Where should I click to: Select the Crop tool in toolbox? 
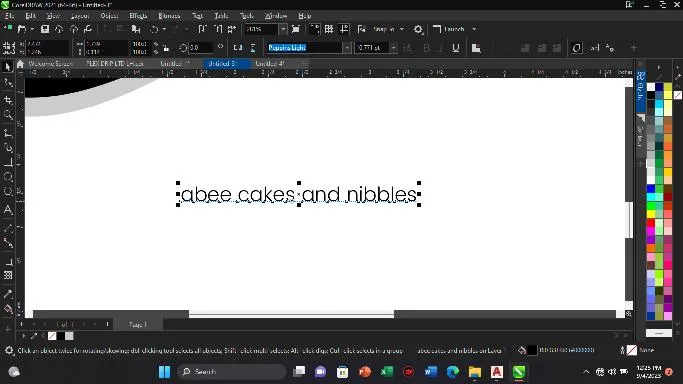coord(7,100)
